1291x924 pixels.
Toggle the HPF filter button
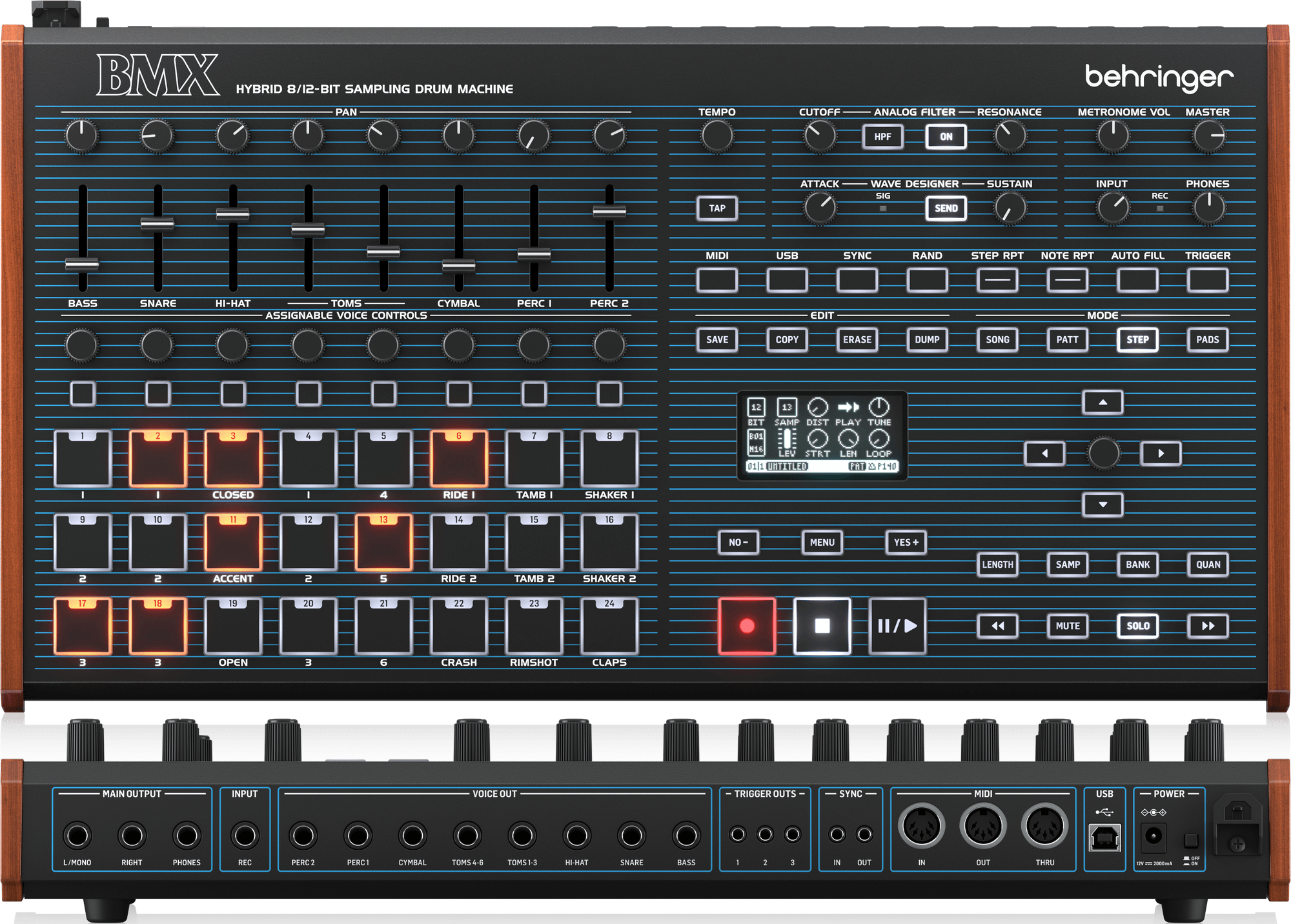click(x=882, y=137)
